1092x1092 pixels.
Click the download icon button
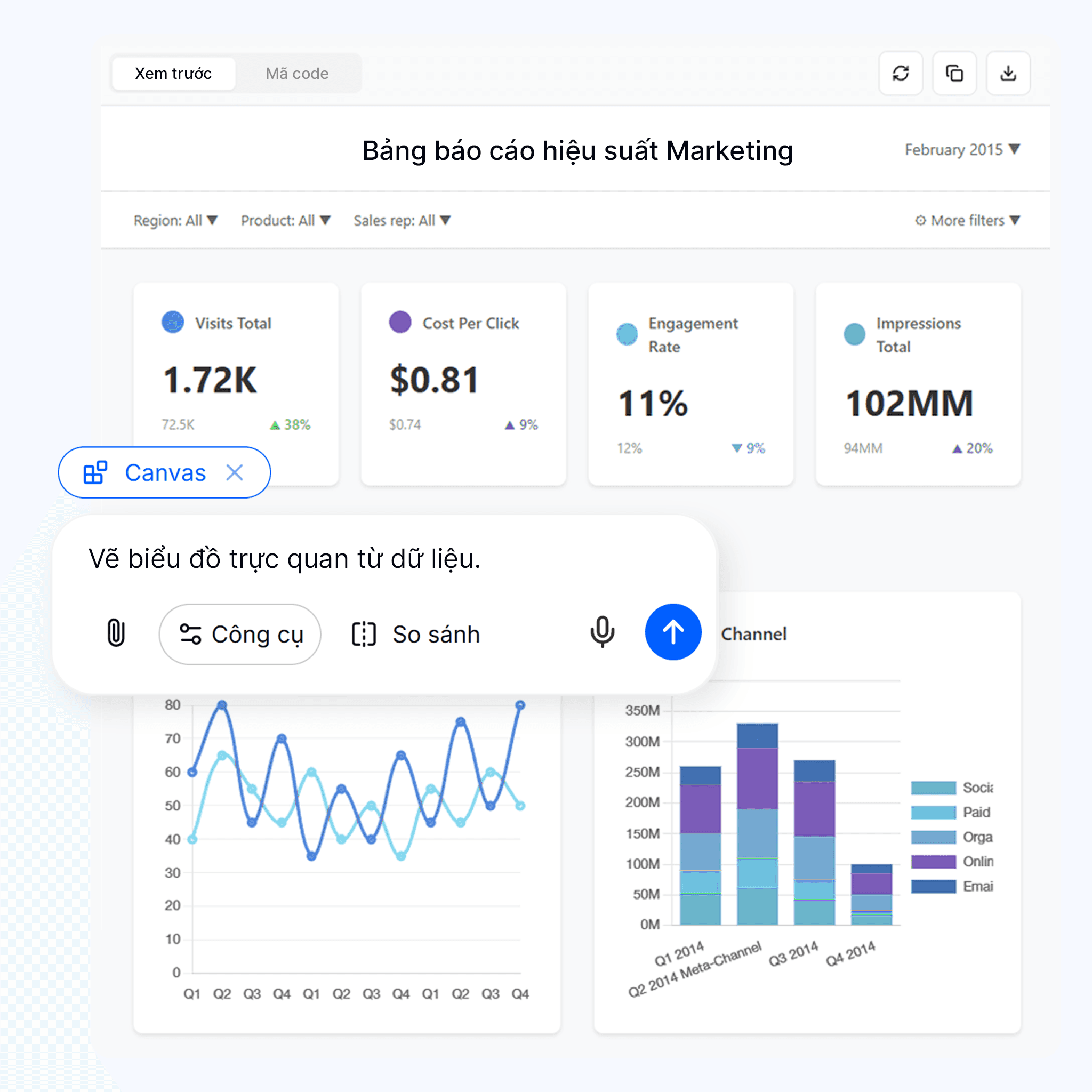point(1008,74)
